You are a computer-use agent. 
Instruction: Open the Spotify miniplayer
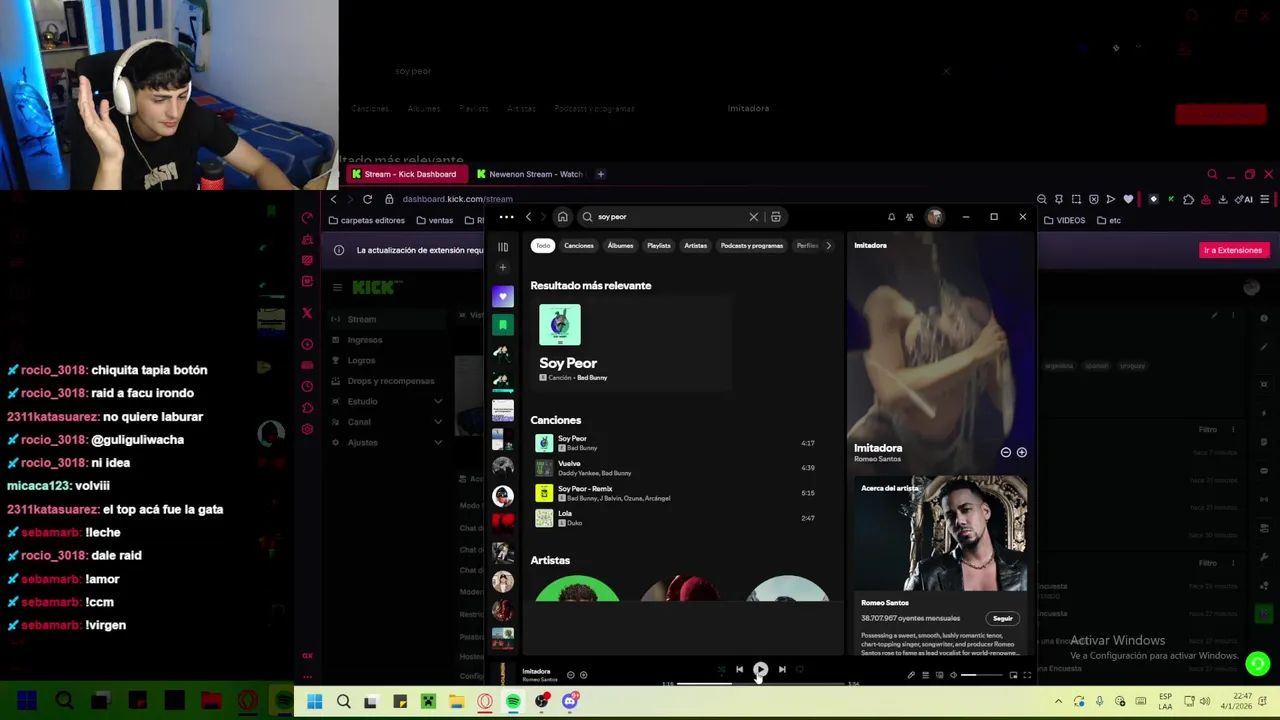1013,675
